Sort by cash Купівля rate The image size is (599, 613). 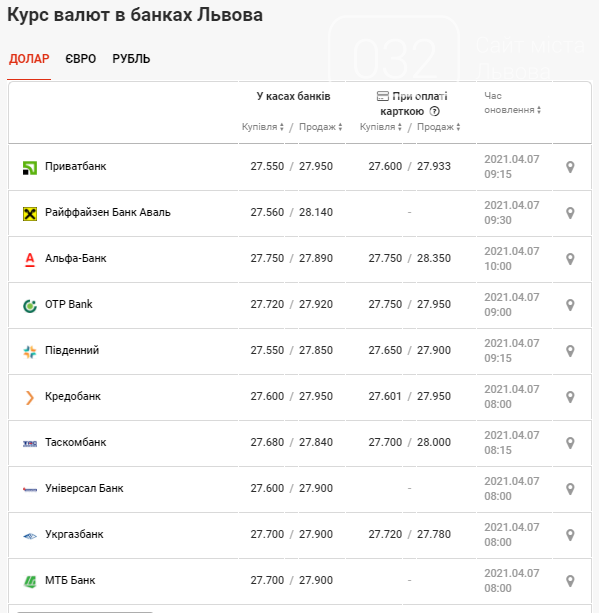(x=263, y=127)
